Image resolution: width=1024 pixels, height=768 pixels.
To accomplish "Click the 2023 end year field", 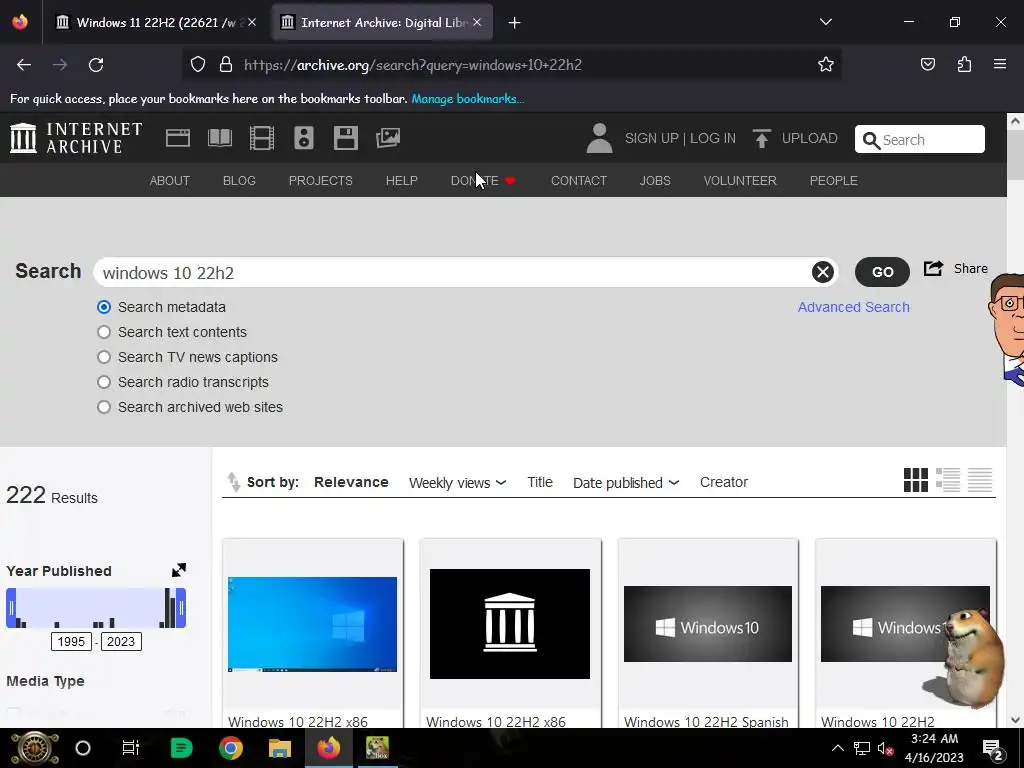I will [121, 641].
